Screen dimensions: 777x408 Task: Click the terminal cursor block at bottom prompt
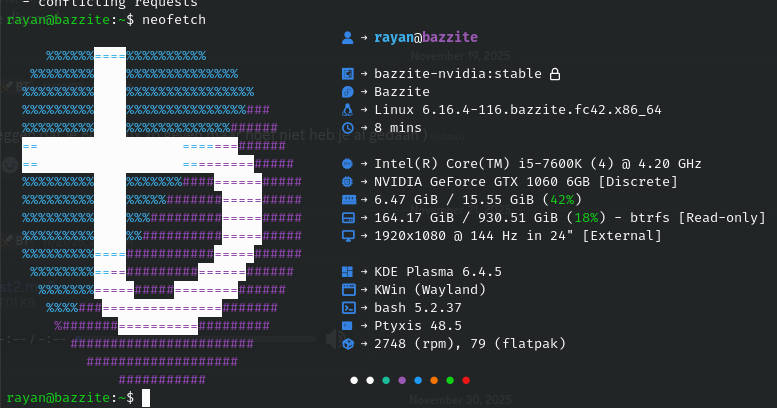tap(146, 398)
